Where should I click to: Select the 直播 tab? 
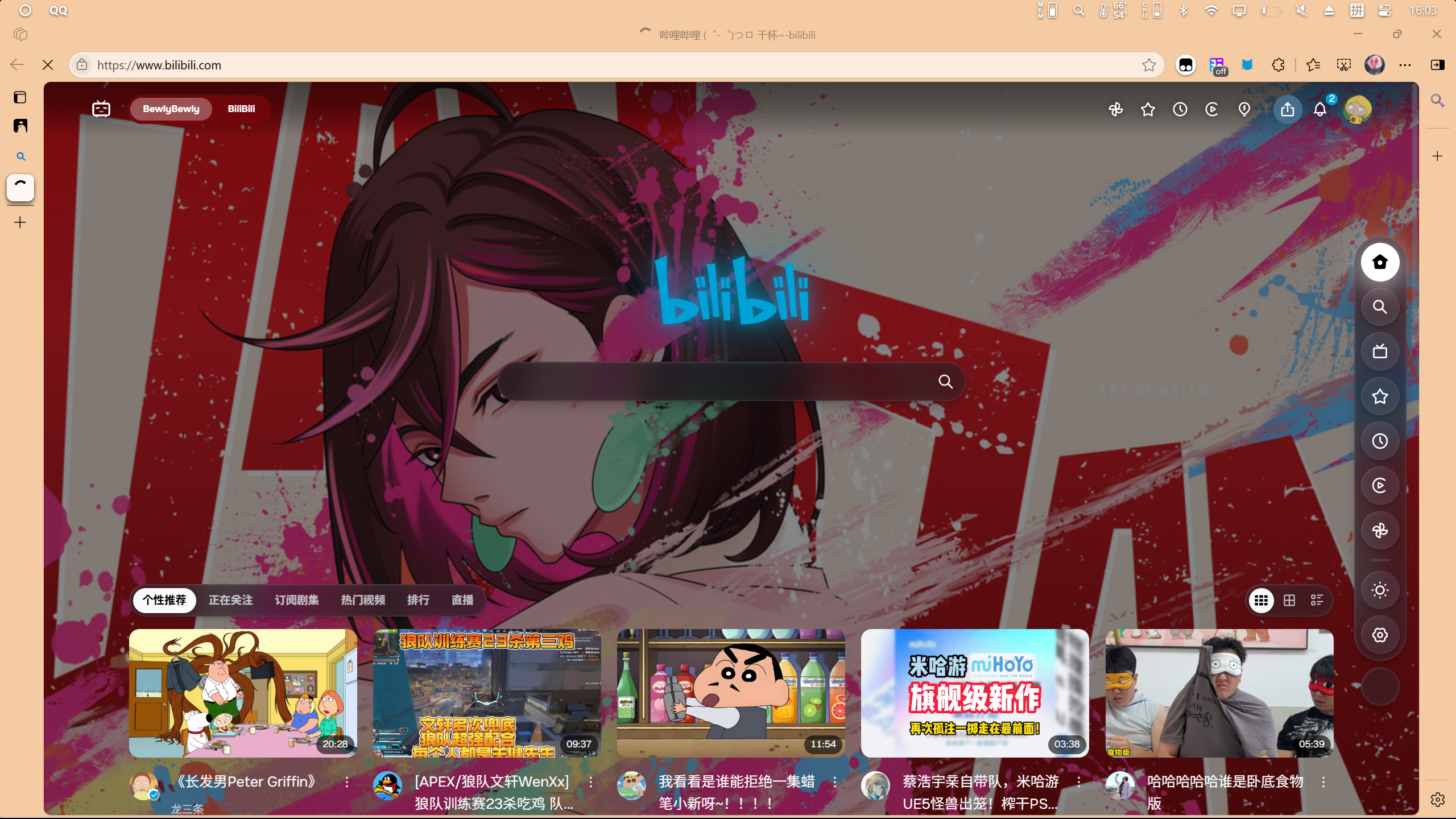(x=462, y=600)
